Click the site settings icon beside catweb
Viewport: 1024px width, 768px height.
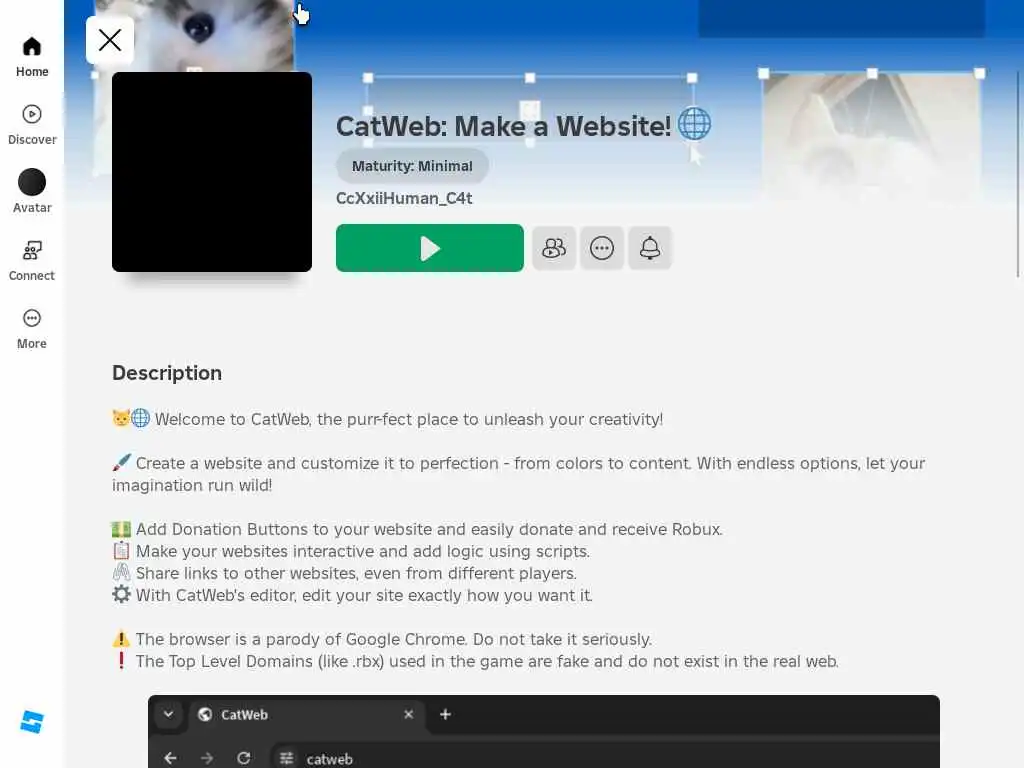pyautogui.click(x=286, y=758)
